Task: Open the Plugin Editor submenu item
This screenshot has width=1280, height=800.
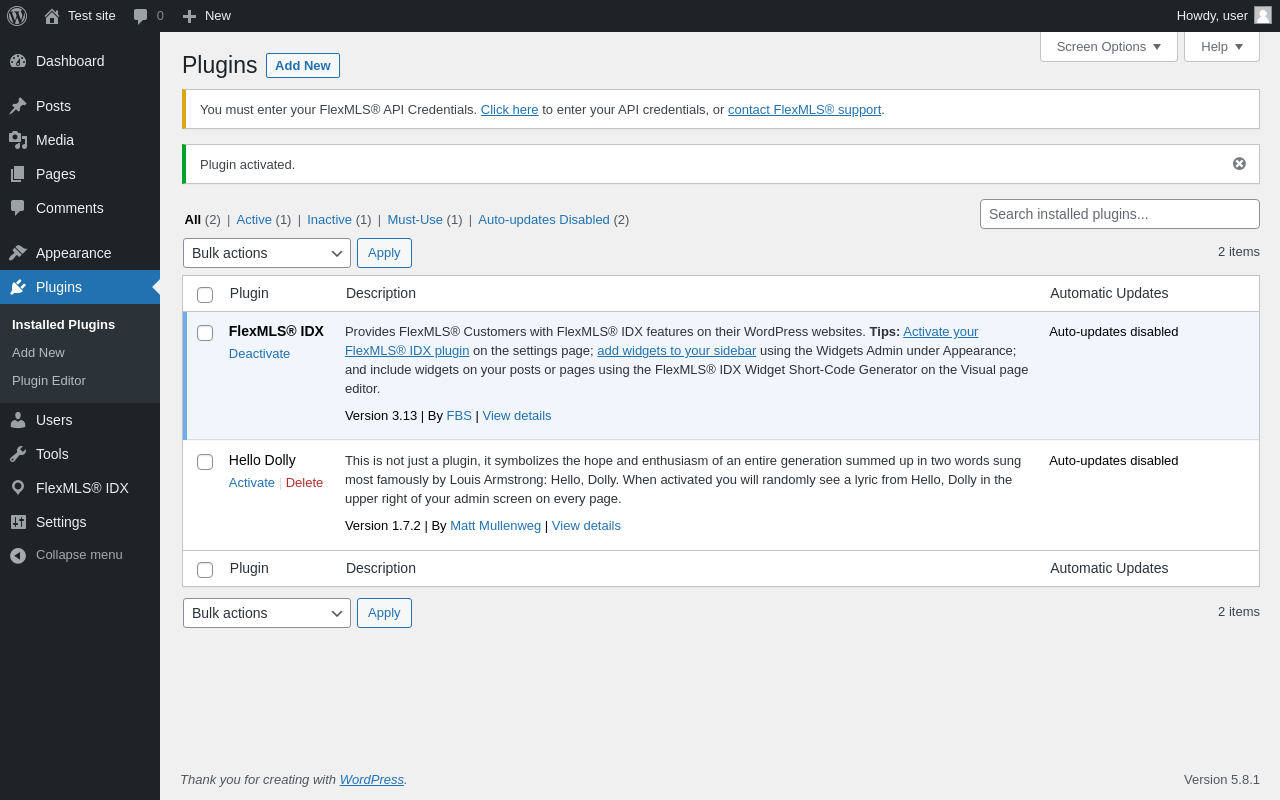Action: [x=49, y=381]
